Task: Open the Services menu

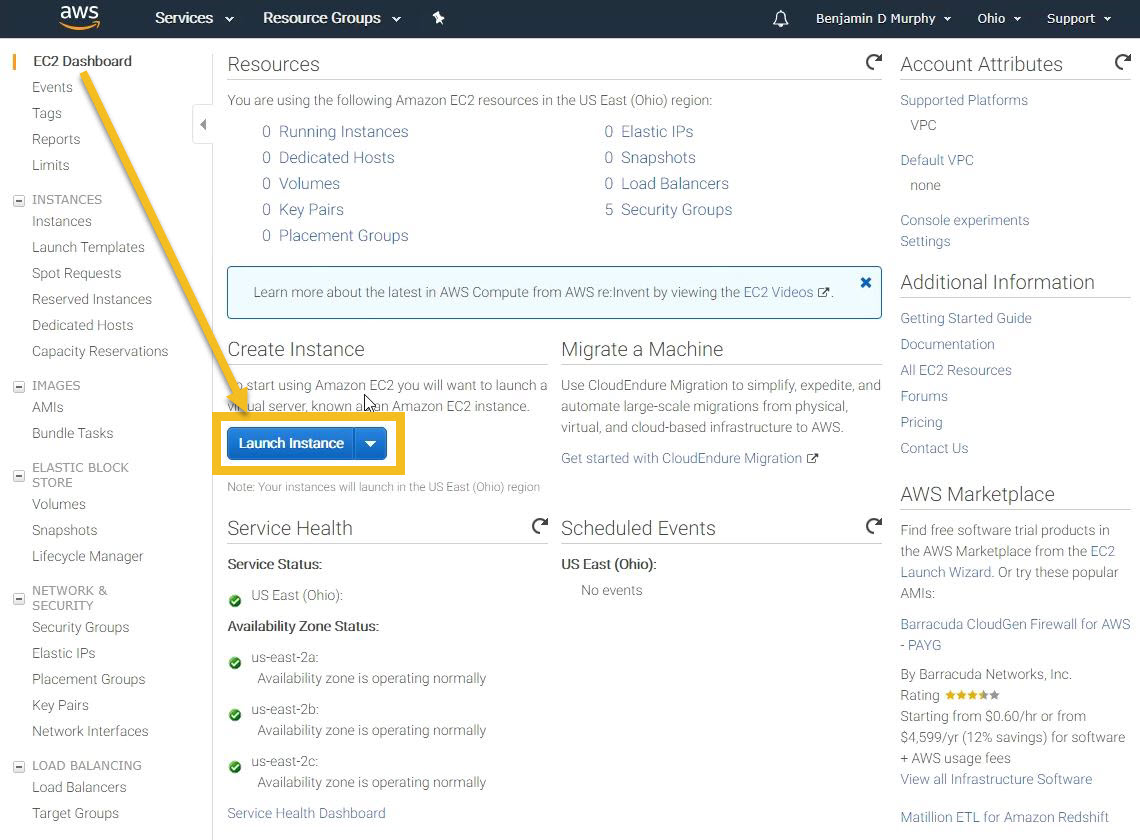Action: pos(194,18)
